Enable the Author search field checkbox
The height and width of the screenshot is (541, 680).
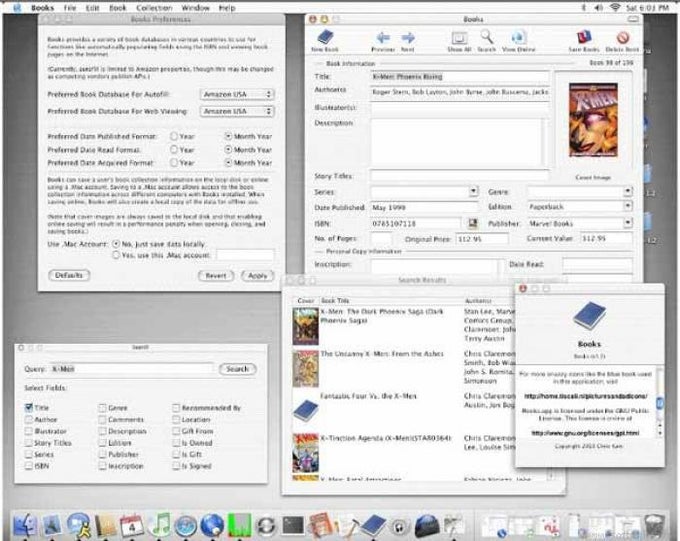tap(29, 419)
